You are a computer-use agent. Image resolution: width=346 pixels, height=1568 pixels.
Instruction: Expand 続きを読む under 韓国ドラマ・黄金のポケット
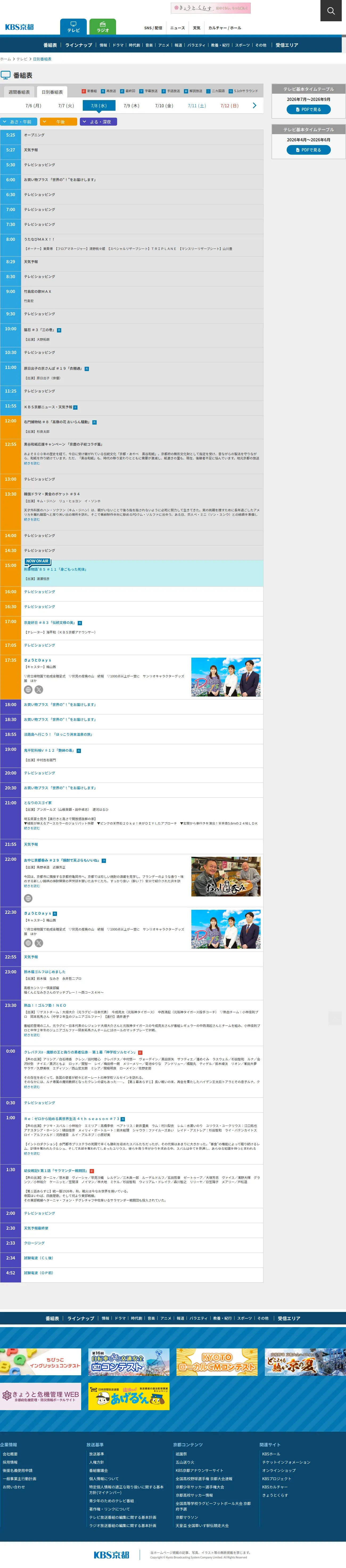(x=32, y=519)
